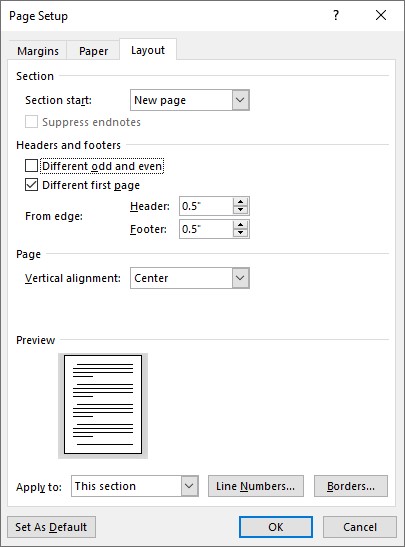
Task: Enable Different odd and even checkbox
Action: pos(31,166)
